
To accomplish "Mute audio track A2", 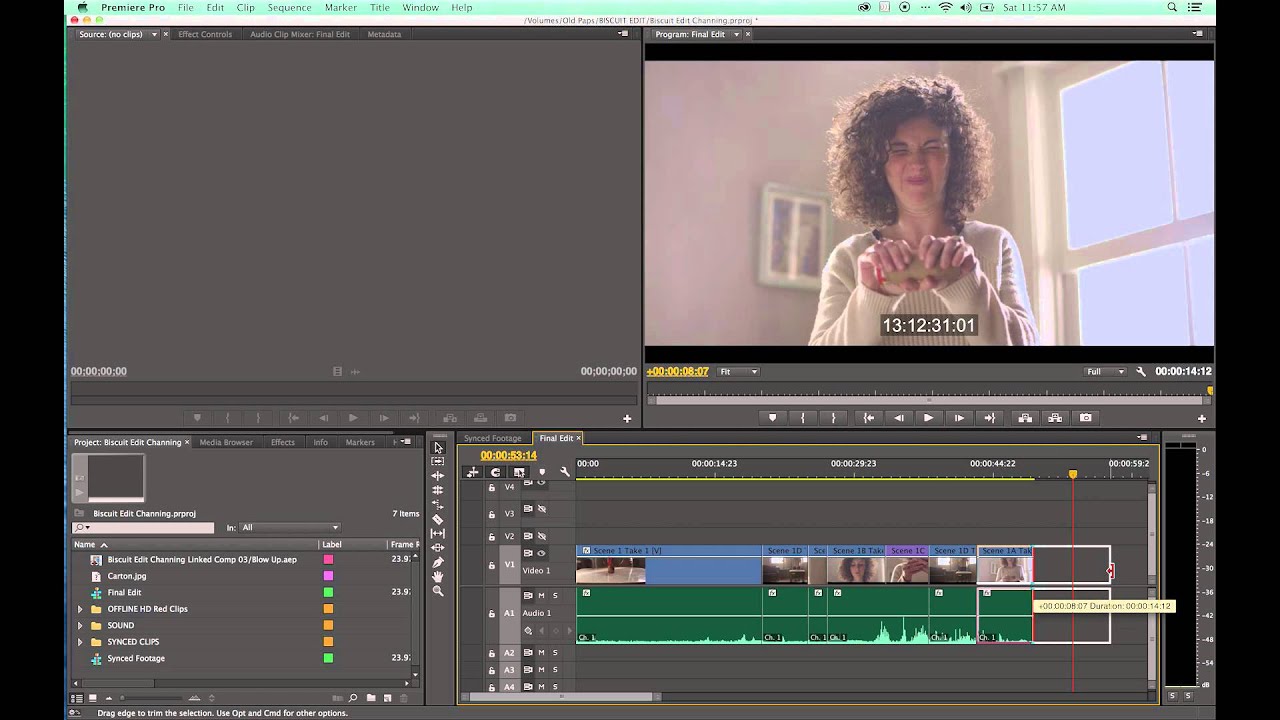I will [541, 653].
